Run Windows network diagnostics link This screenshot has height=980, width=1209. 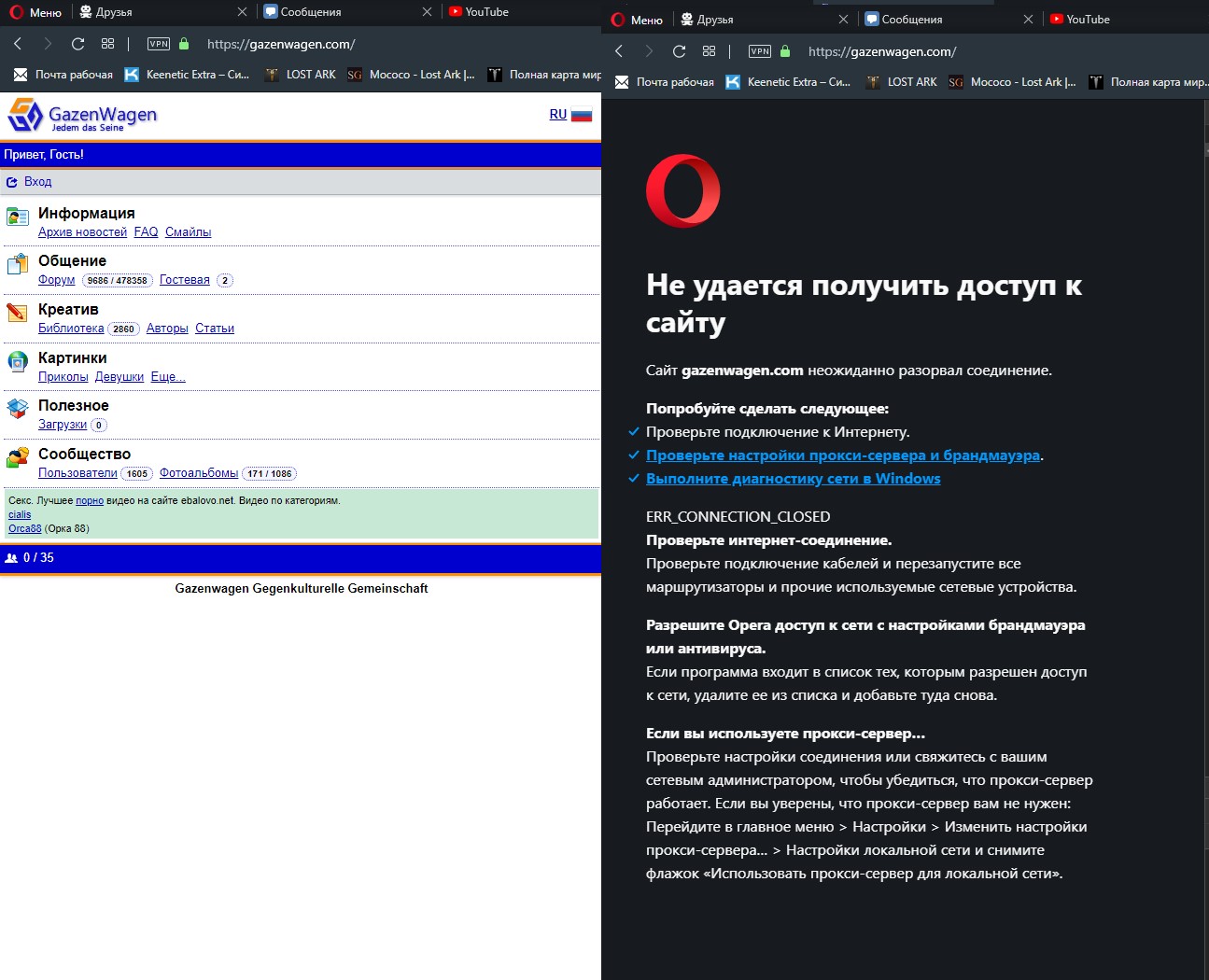click(x=794, y=479)
